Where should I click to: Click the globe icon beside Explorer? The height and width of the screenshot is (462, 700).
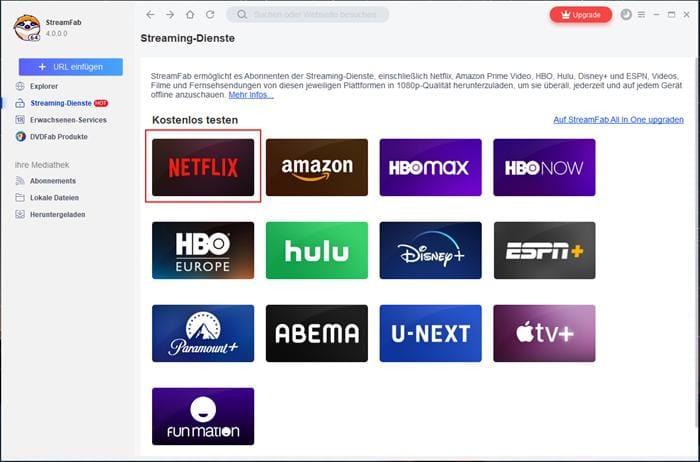20,86
